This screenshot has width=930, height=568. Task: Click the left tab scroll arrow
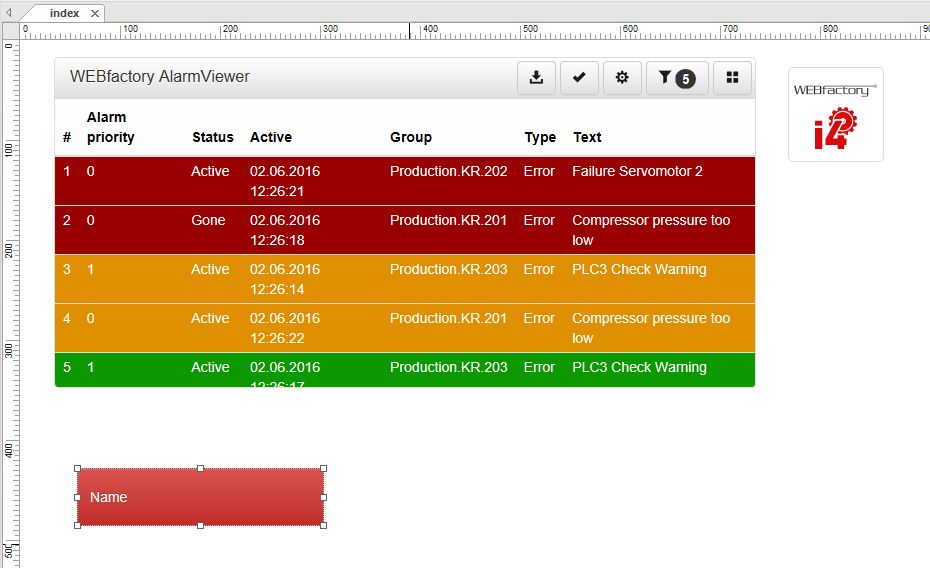pyautogui.click(x=9, y=12)
